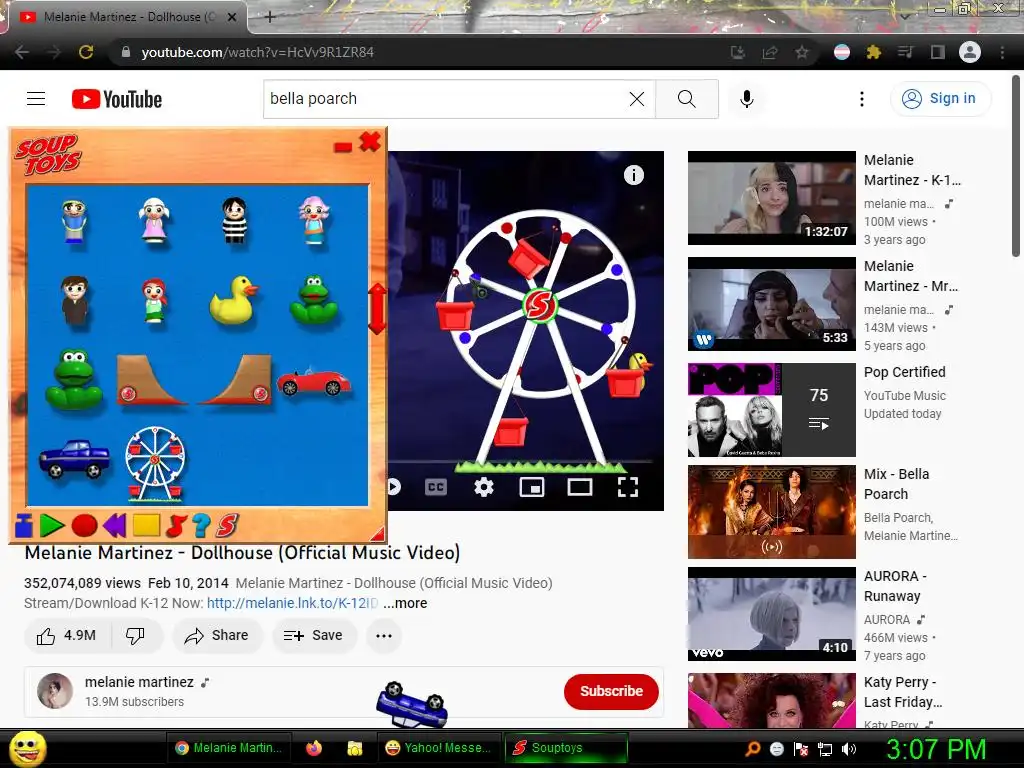Click the red record circle in Soup Toys
This screenshot has height=768, width=1024.
(x=84, y=525)
